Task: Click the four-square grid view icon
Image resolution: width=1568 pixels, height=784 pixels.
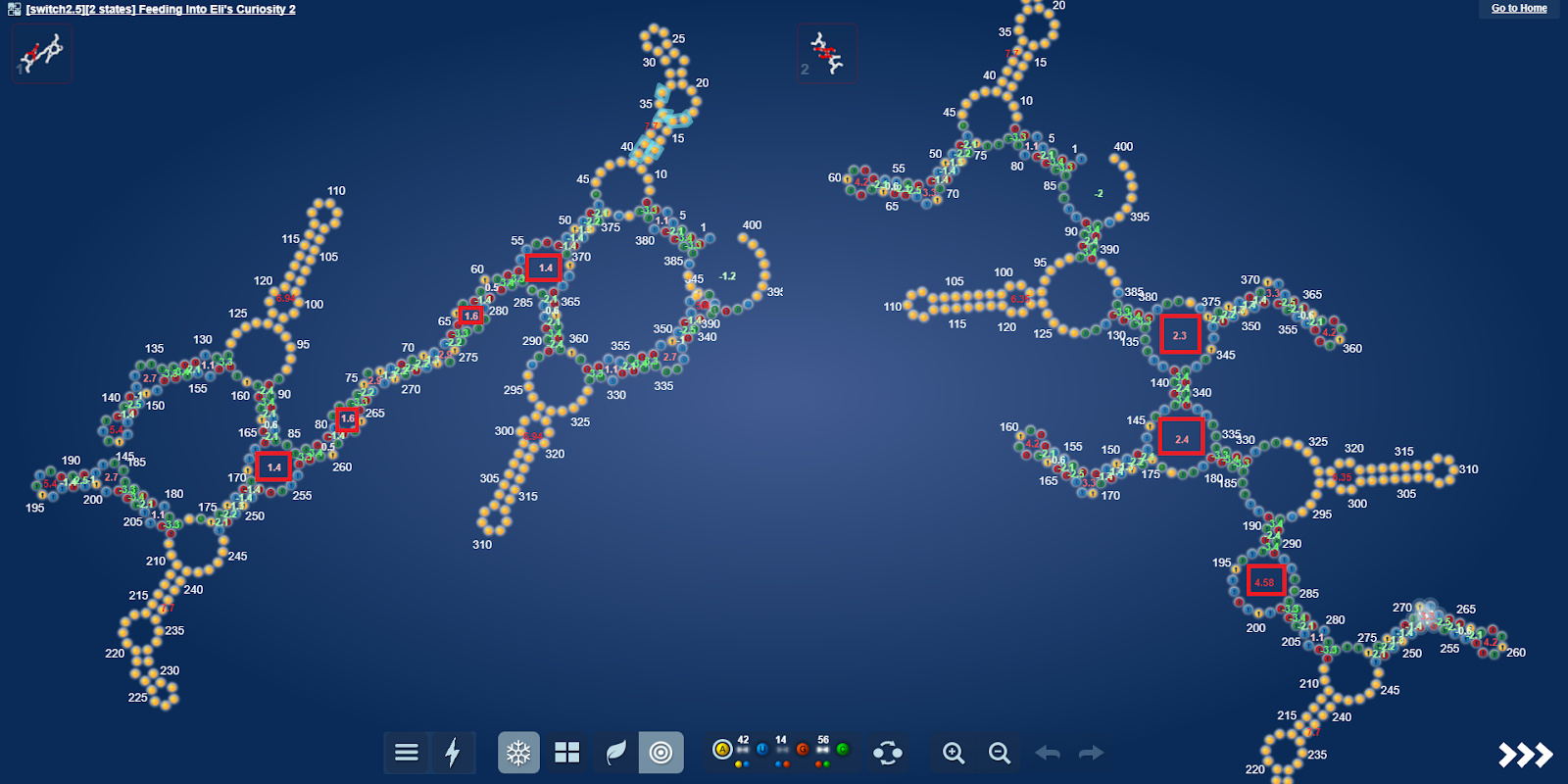Action: 567,753
